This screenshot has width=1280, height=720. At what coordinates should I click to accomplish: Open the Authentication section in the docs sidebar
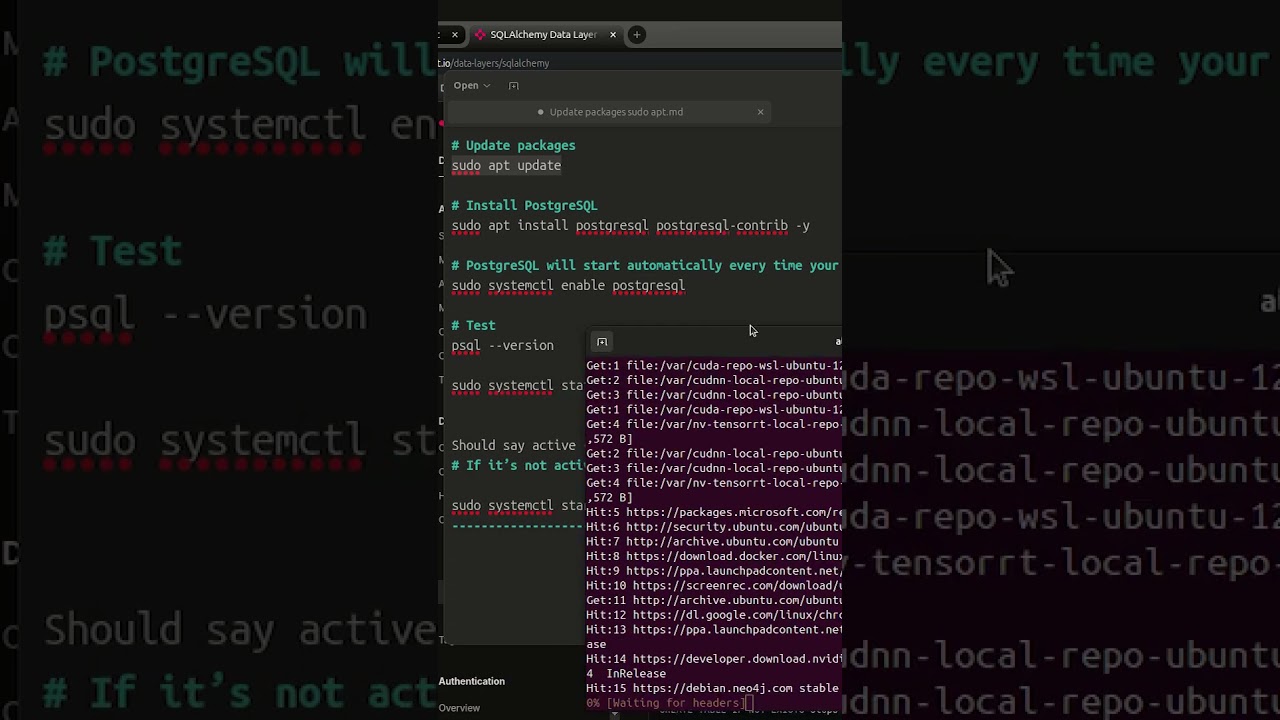(471, 681)
